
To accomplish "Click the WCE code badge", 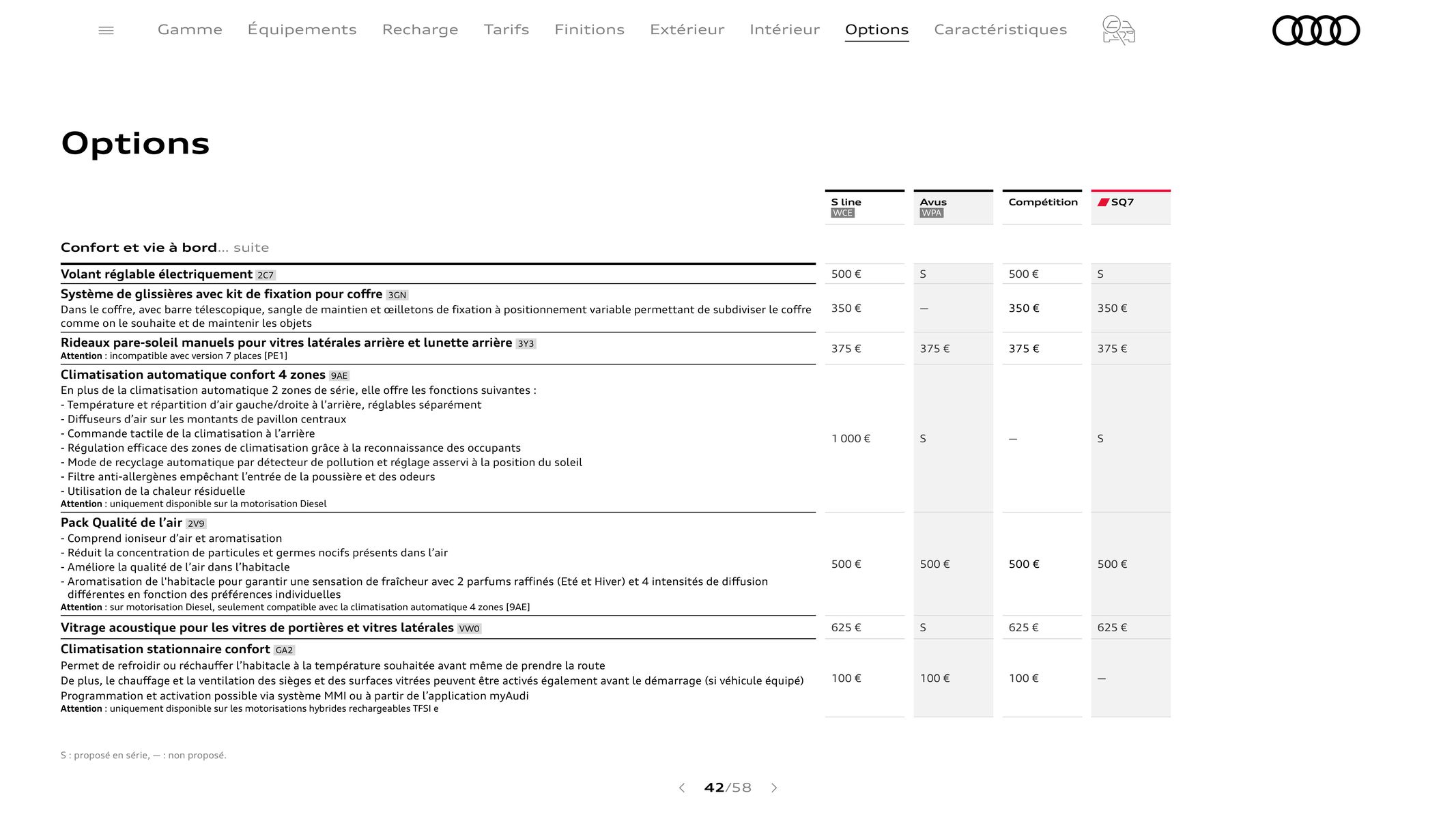I will (842, 213).
